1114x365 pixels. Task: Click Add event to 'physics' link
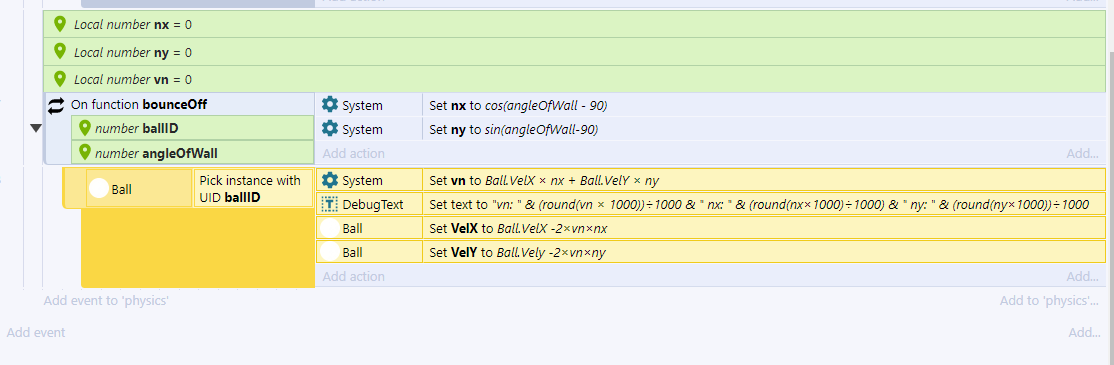(106, 300)
